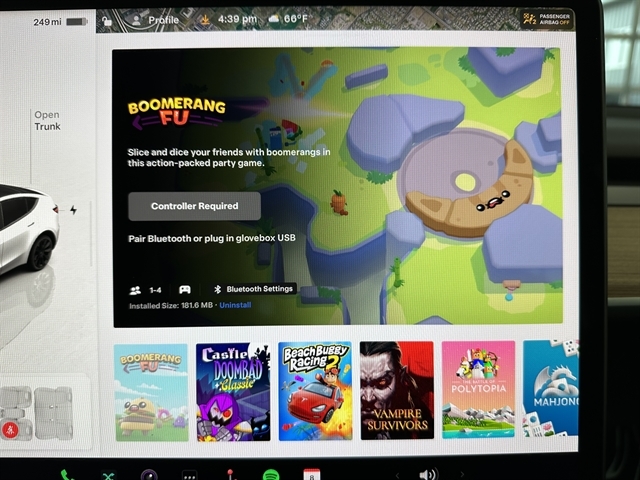Tap the red seat belt warning icon
Image resolution: width=640 pixels, height=480 pixels.
(10, 429)
